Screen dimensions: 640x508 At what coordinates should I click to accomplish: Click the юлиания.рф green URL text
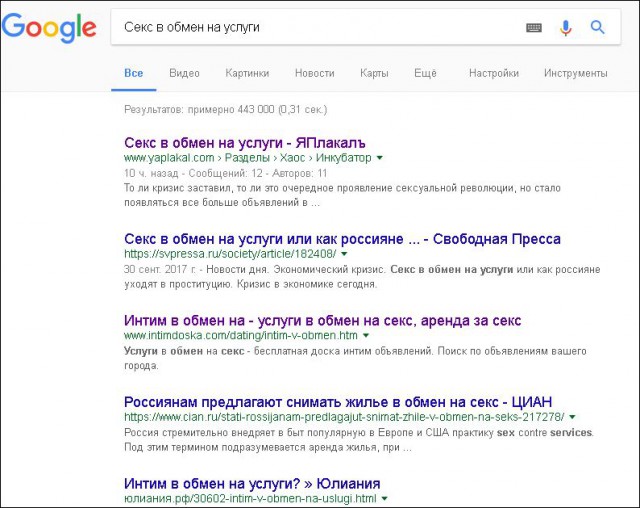(250, 499)
